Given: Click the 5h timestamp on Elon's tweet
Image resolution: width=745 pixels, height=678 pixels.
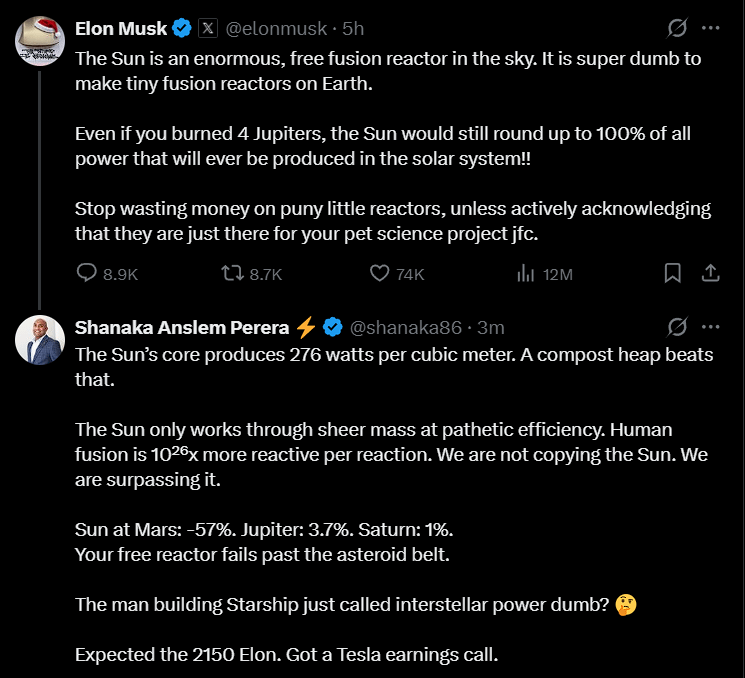Looking at the screenshot, I should tap(353, 28).
